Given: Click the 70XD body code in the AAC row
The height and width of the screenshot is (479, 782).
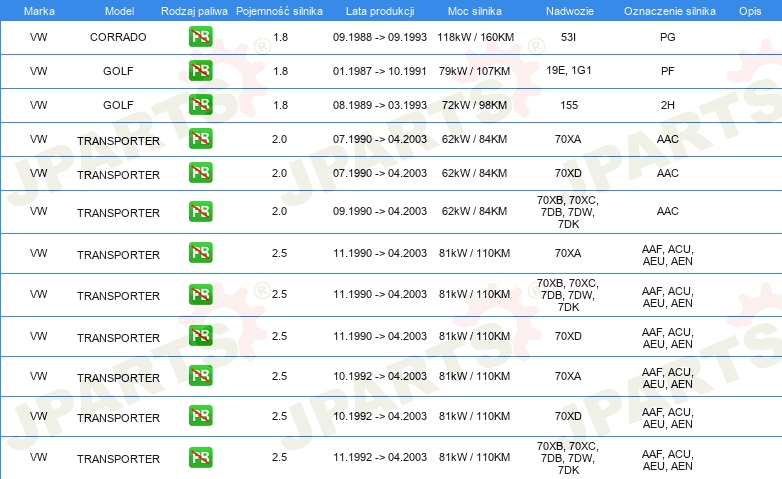Looking at the screenshot, I should point(568,173).
